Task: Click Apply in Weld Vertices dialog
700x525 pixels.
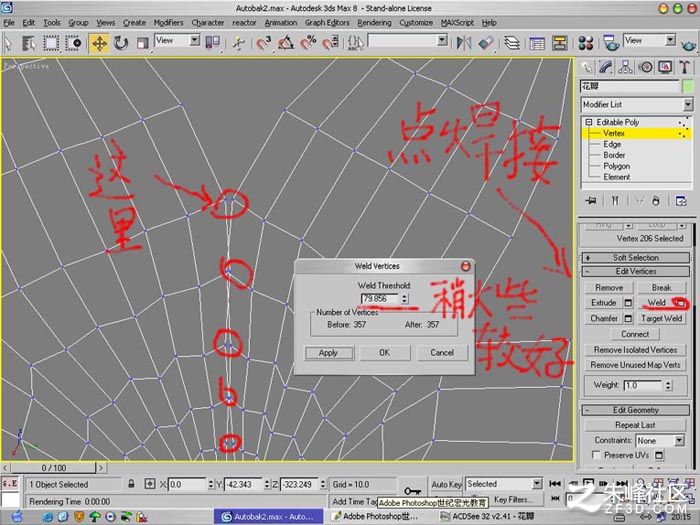Action: pyautogui.click(x=329, y=353)
